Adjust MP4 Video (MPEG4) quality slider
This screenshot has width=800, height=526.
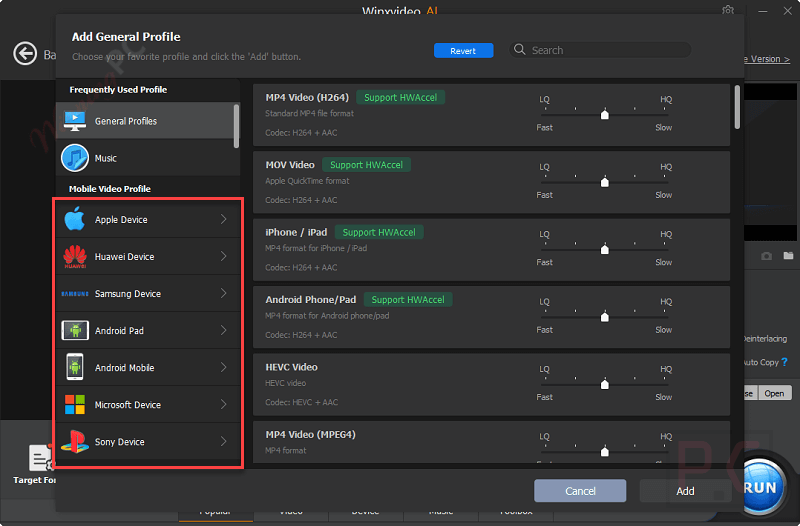[x=605, y=450]
